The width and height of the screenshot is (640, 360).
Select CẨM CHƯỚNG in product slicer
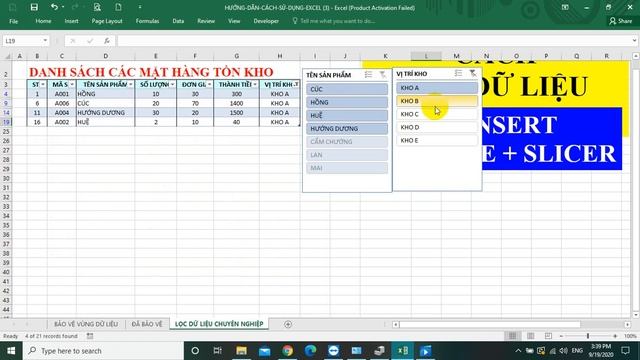[347, 141]
